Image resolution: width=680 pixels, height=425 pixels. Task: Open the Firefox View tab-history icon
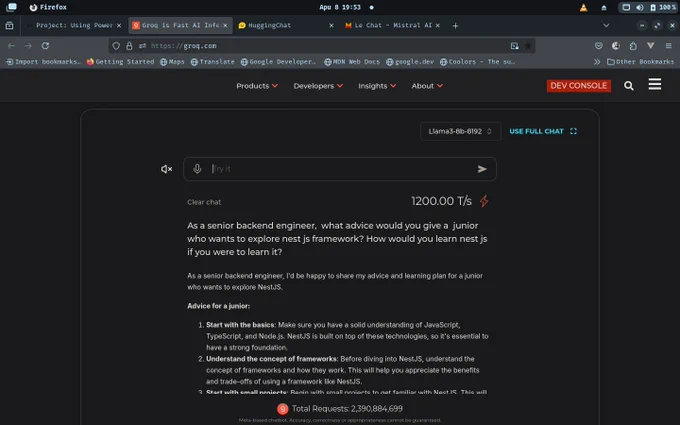pyautogui.click(x=9, y=26)
